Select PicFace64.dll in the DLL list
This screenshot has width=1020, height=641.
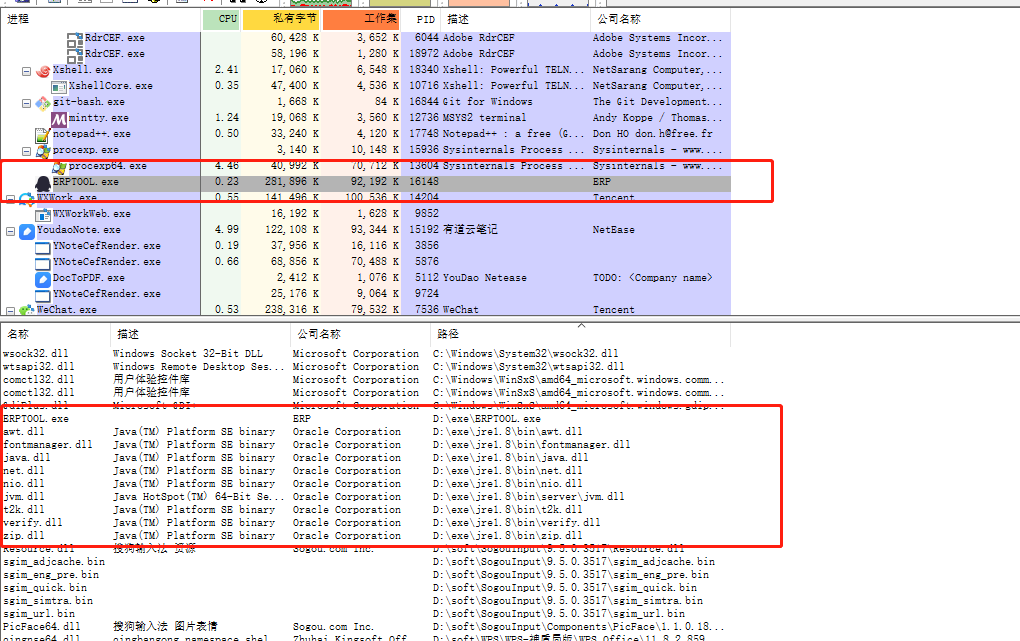[x=366, y=627]
